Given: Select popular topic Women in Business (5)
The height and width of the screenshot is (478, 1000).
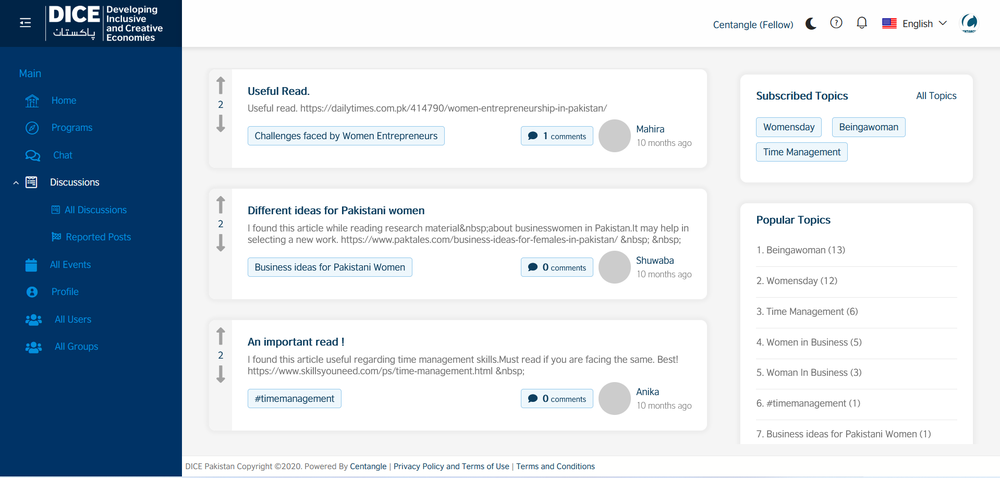Looking at the screenshot, I should pos(809,342).
